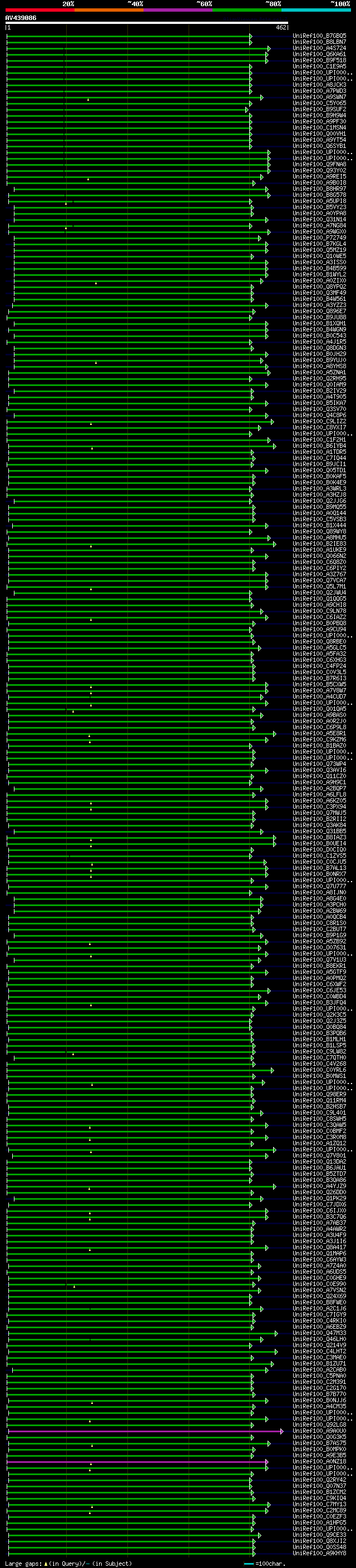Screen dimensions: 356x1568
Task: Select label UniRef100_A9A0U0
Action: point(319,1431)
